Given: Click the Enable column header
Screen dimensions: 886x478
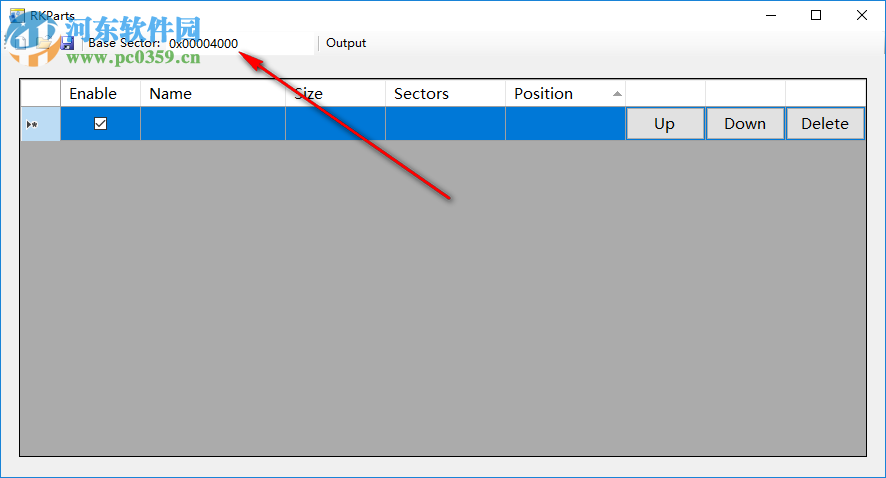Looking at the screenshot, I should tap(100, 94).
